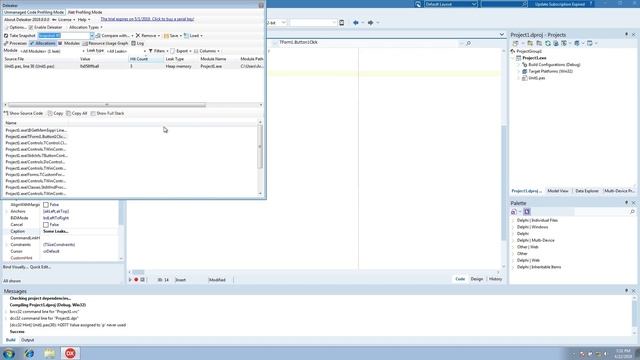Screen dimensions: 640x360
Task: Click the Compare with icon
Action: [98, 36]
